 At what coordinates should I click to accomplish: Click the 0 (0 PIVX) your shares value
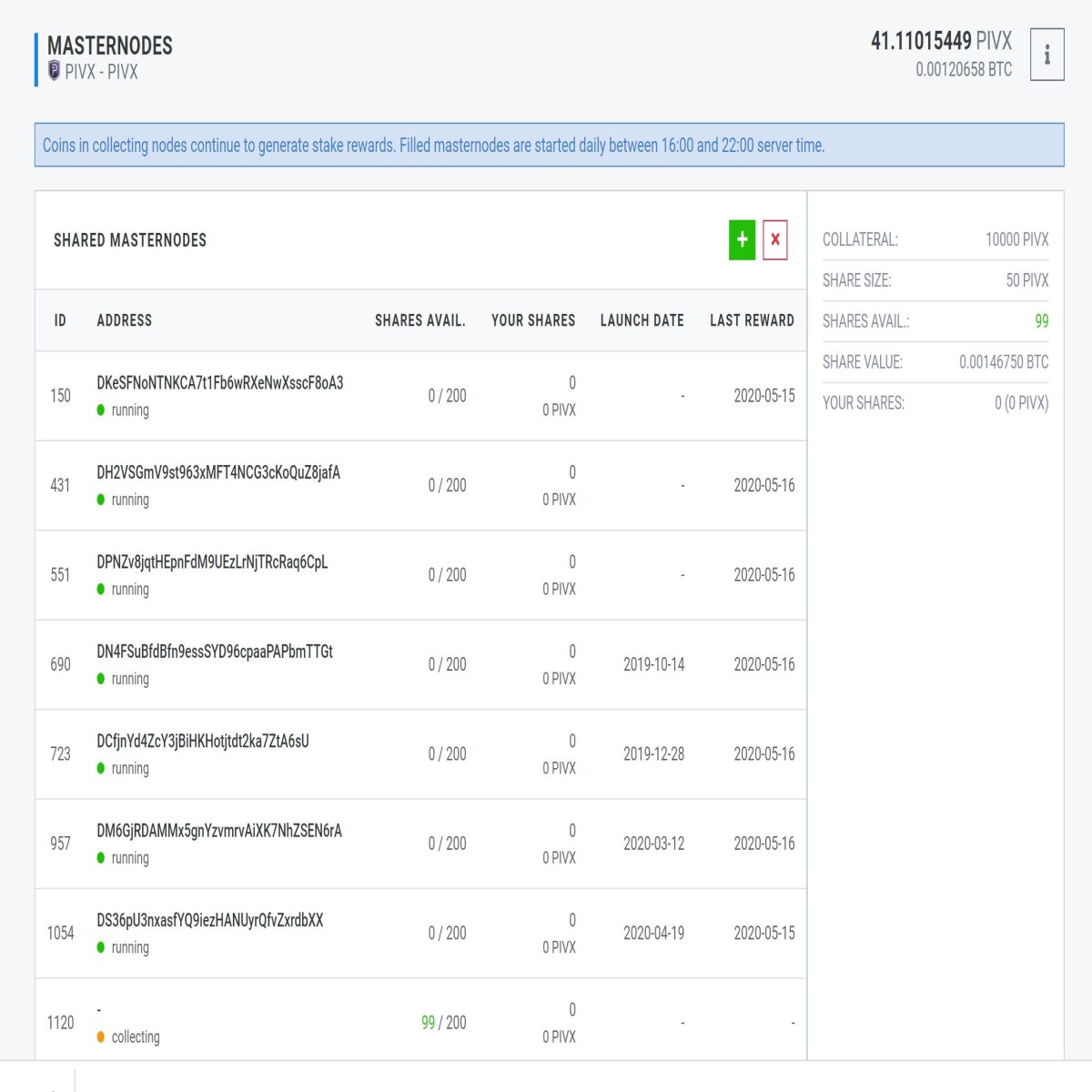click(1021, 403)
